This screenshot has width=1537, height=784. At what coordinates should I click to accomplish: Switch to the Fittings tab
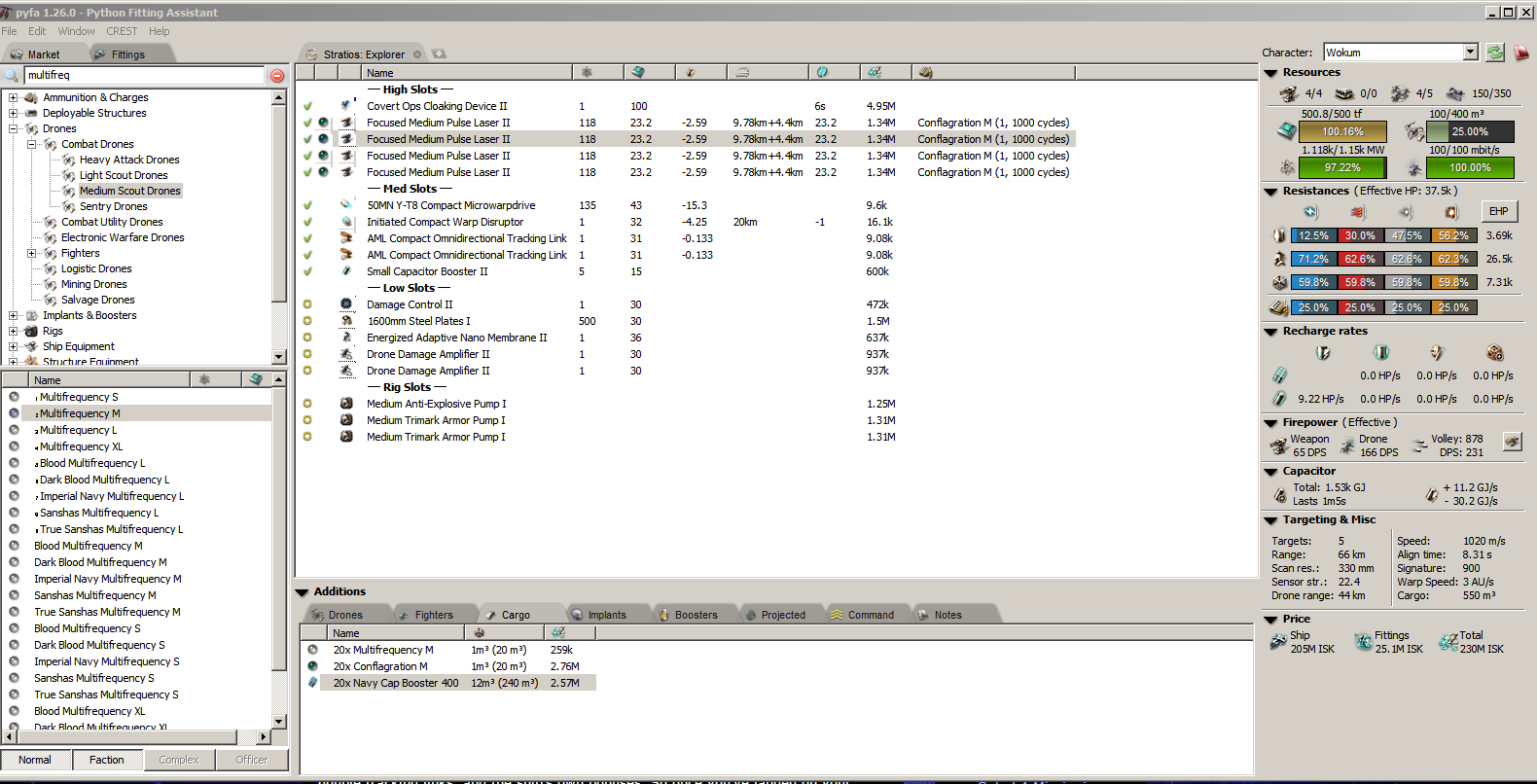click(x=127, y=54)
